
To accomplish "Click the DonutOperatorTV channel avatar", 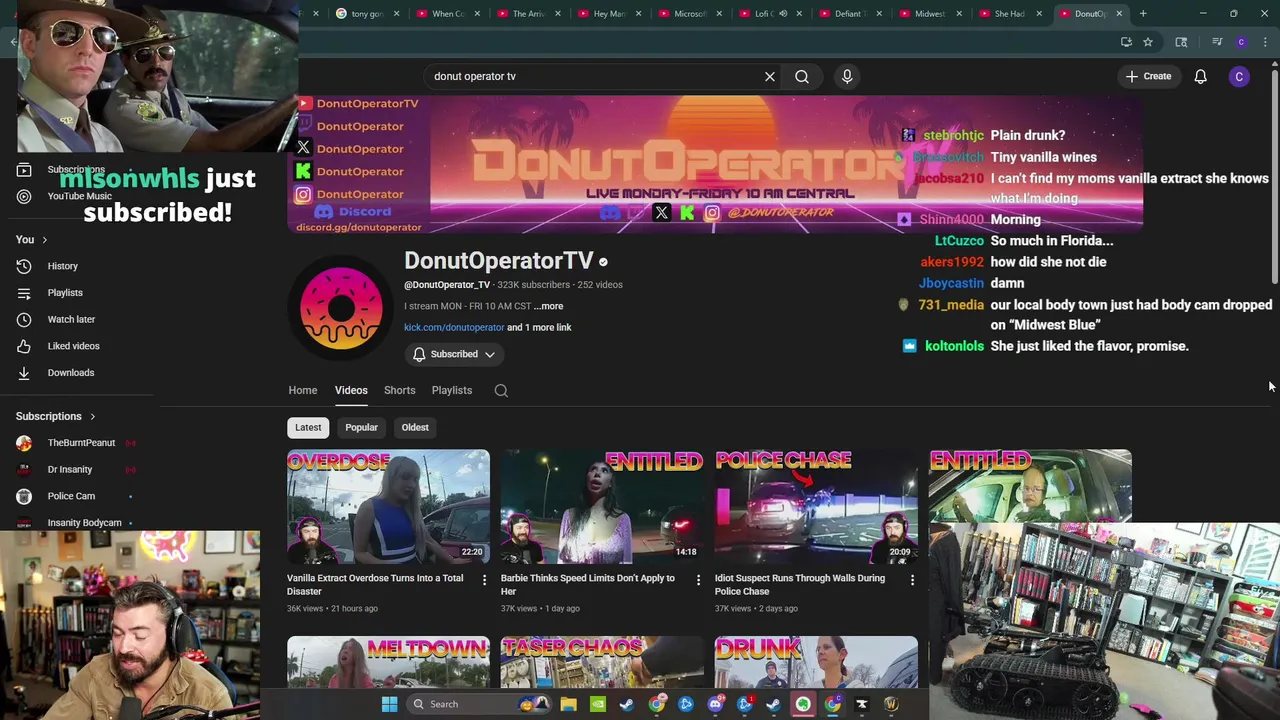I will click(x=341, y=308).
